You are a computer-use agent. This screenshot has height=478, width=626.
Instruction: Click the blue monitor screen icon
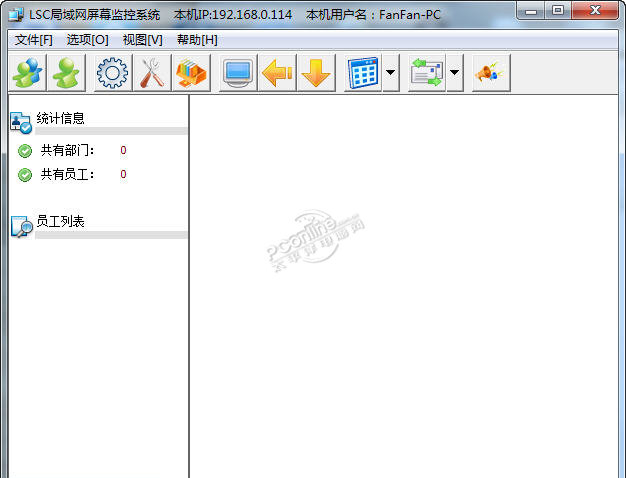click(238, 73)
